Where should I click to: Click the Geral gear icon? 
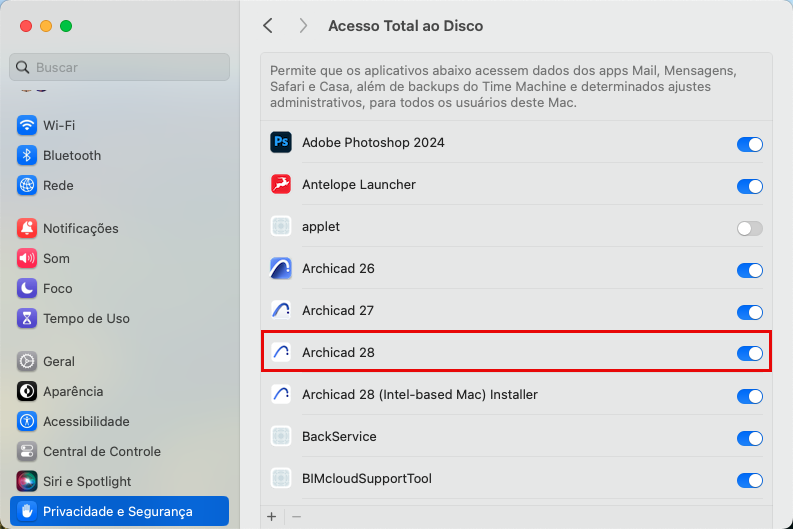pyautogui.click(x=27, y=361)
